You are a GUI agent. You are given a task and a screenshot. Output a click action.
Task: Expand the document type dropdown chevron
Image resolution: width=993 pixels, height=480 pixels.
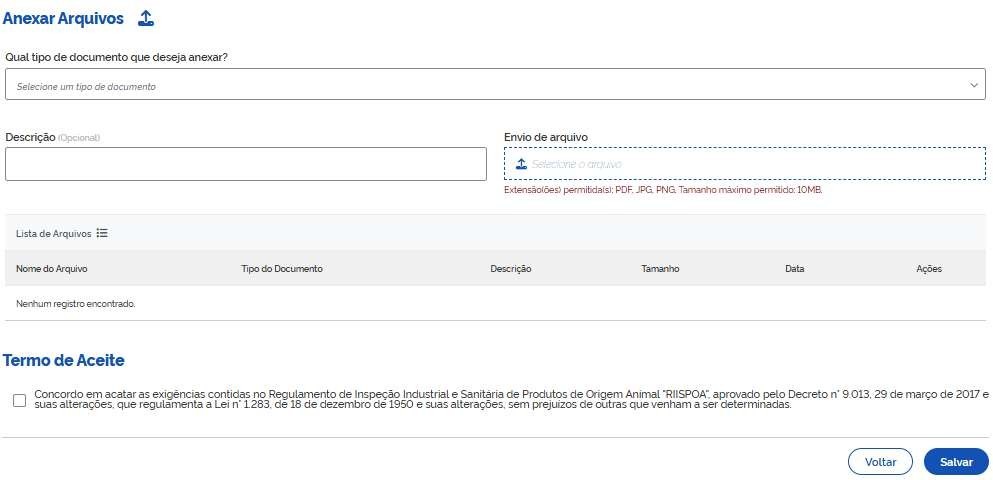975,85
